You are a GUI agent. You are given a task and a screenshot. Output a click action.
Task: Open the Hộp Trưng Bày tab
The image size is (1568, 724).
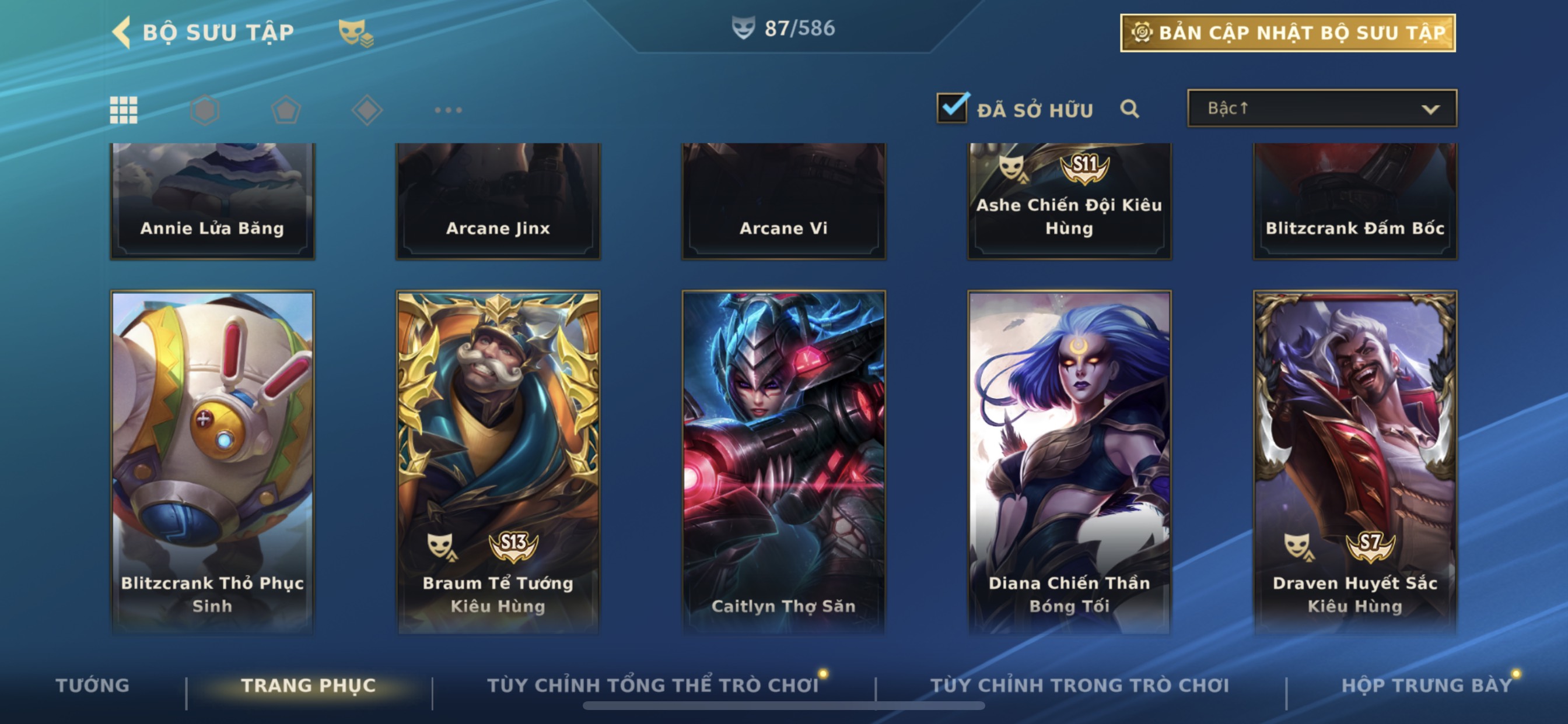(1427, 685)
